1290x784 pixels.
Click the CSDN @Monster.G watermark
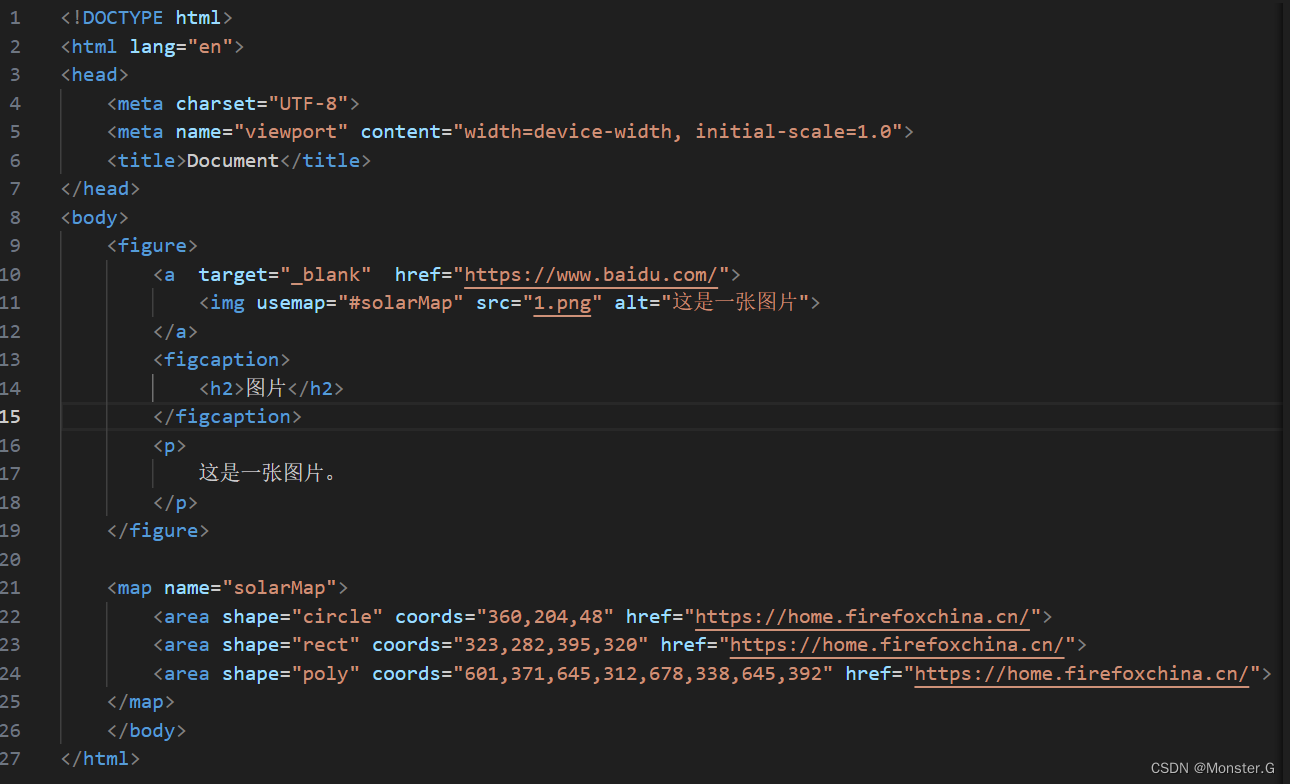tap(1213, 767)
